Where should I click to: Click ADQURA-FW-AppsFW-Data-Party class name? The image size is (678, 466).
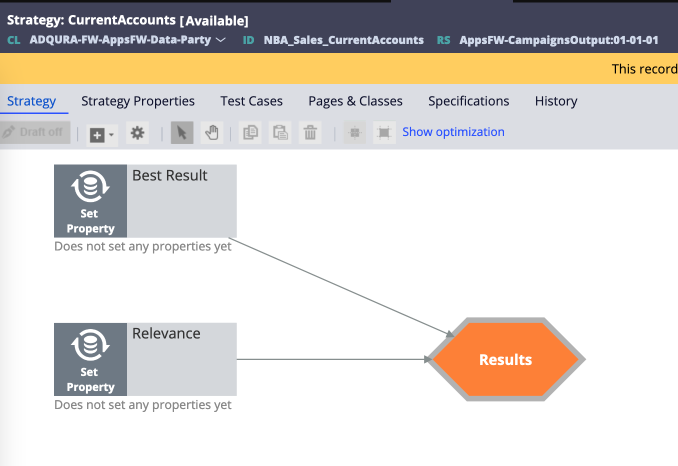click(120, 40)
